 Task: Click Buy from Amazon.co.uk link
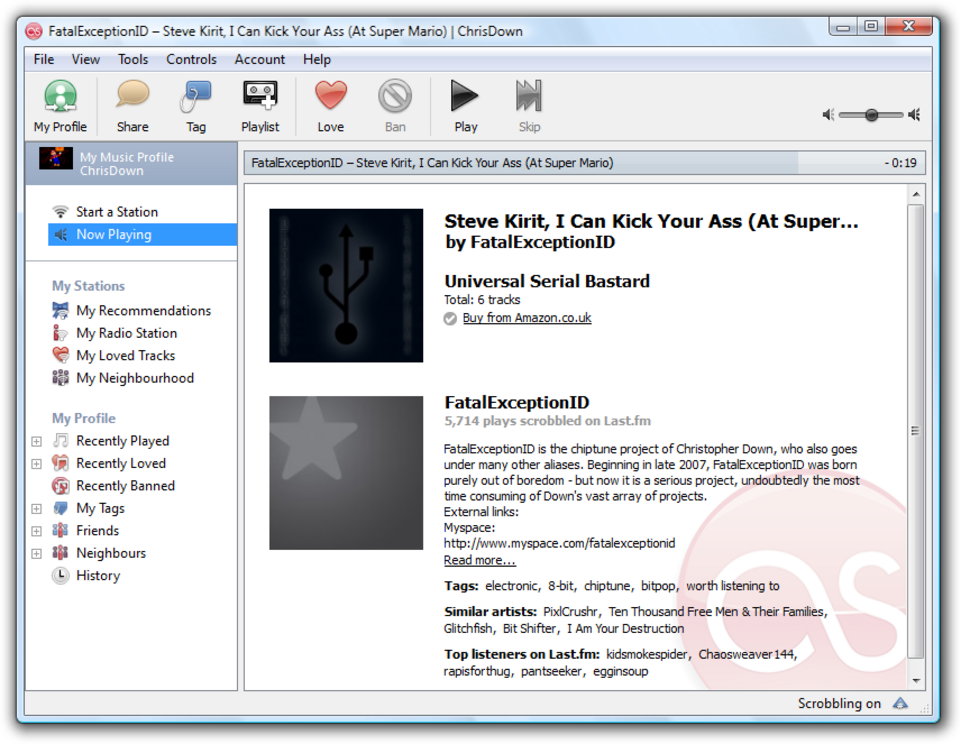pyautogui.click(x=527, y=318)
